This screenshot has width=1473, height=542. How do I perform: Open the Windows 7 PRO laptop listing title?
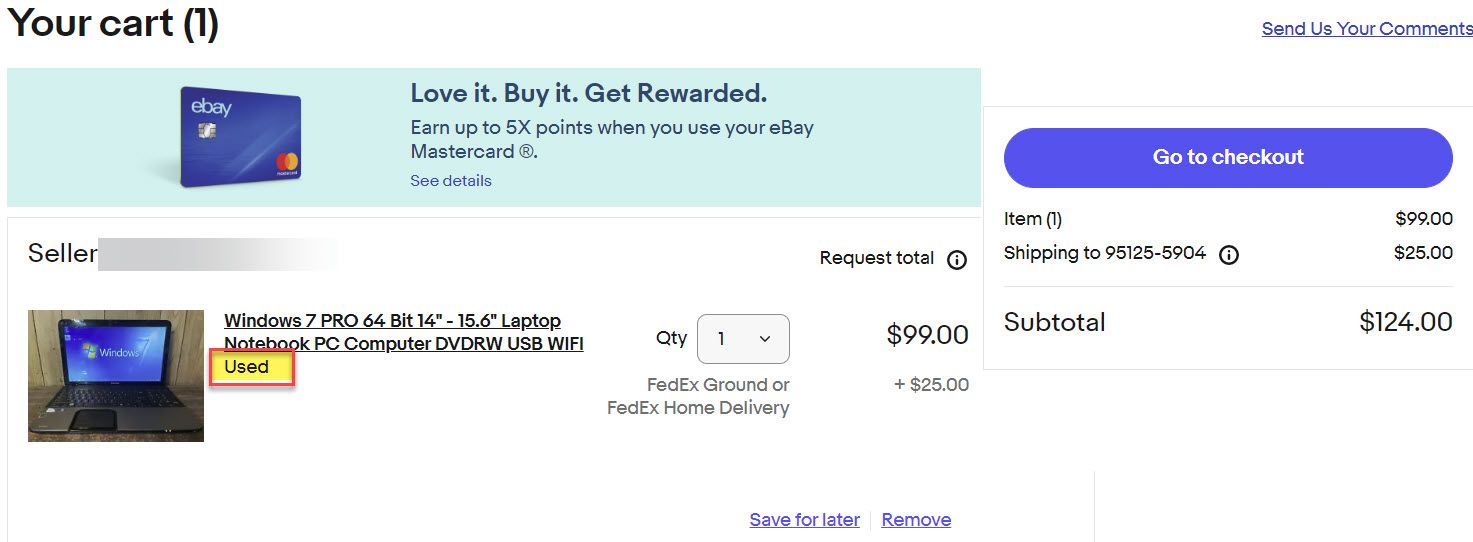tap(403, 332)
